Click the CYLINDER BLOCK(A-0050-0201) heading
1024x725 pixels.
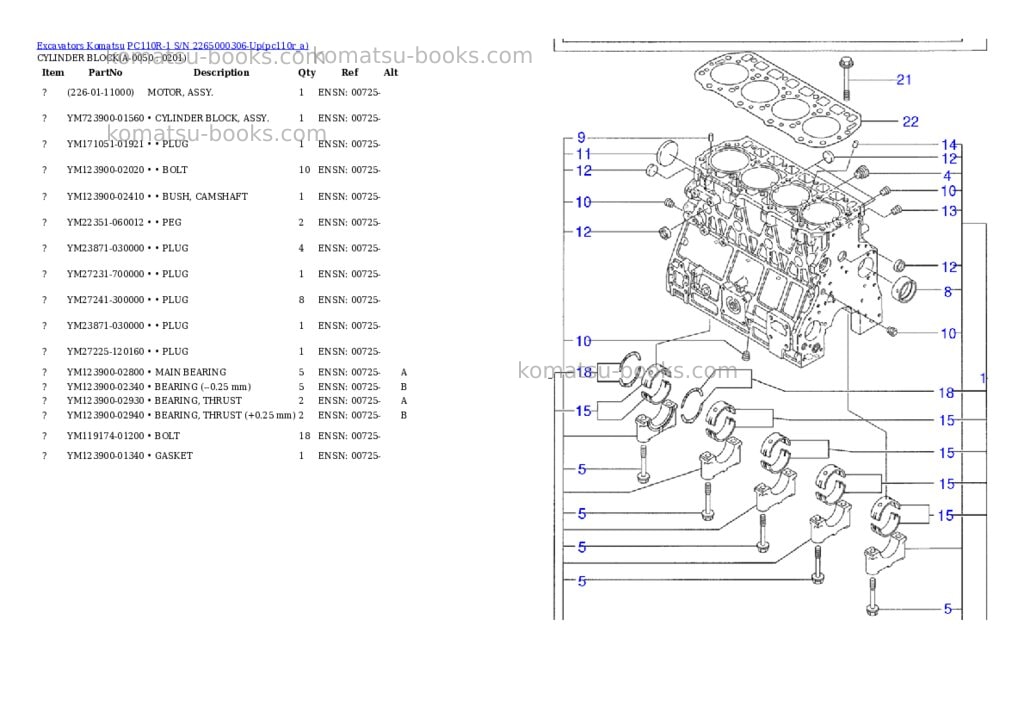point(112,57)
